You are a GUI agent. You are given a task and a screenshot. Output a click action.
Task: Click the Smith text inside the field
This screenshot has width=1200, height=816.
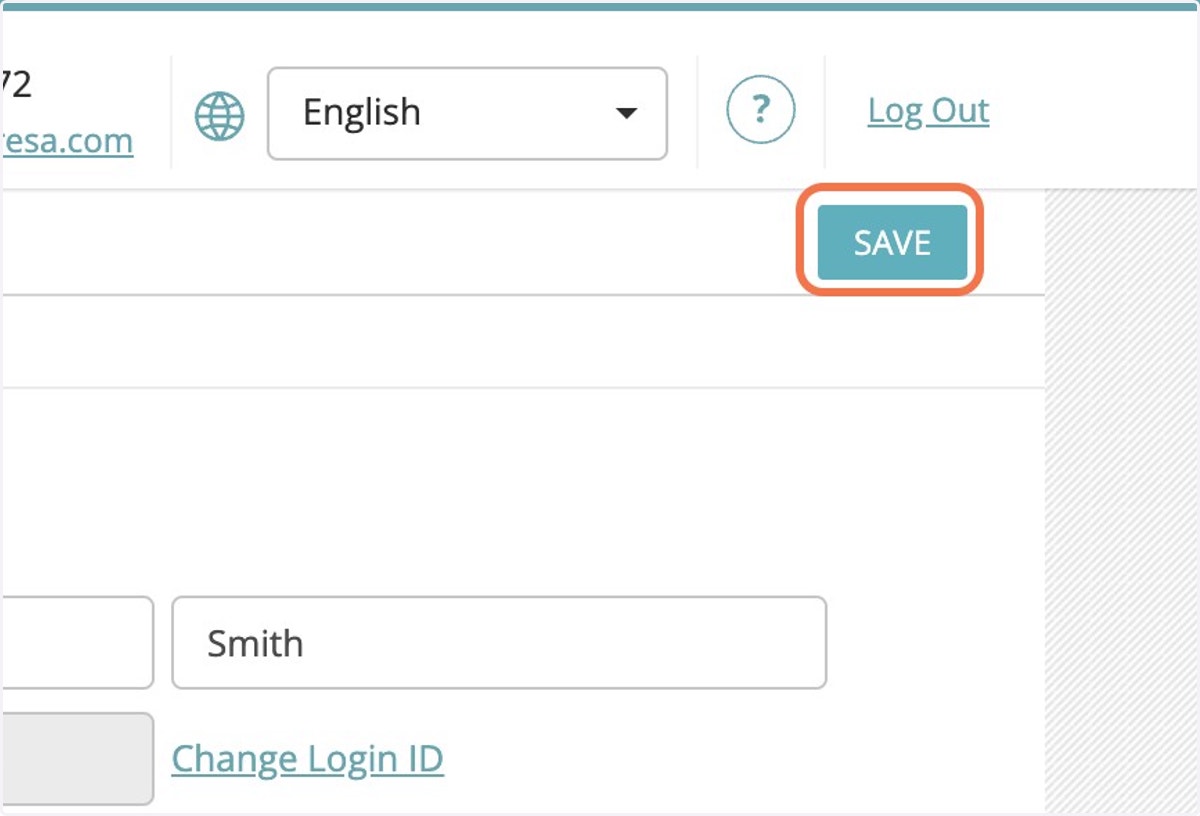(x=255, y=643)
